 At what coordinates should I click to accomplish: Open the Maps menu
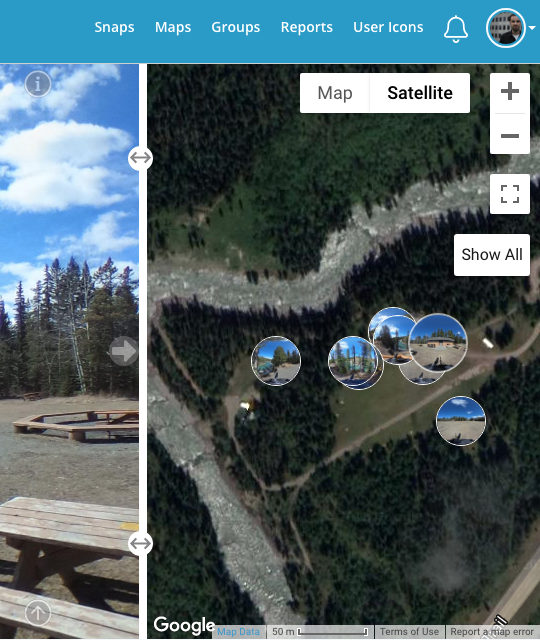coord(173,27)
